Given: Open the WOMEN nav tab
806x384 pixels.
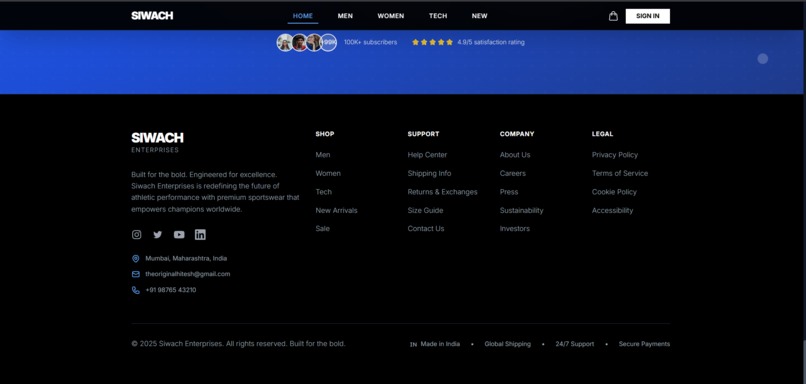Looking at the screenshot, I should tap(391, 16).
